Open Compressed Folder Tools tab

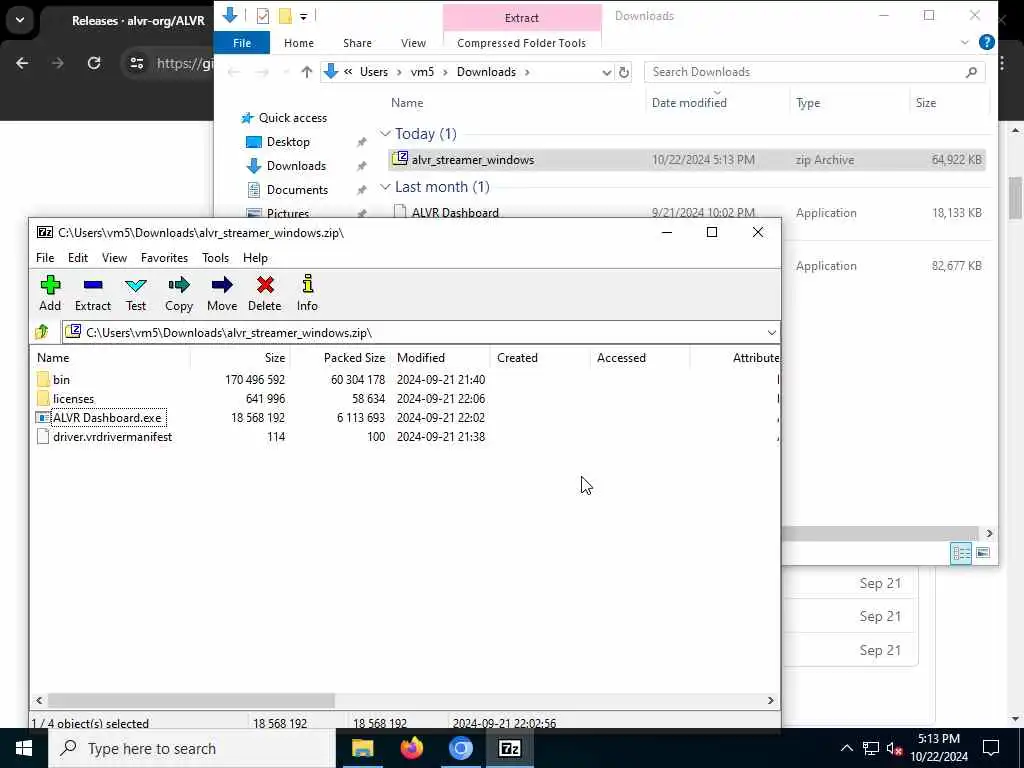tap(521, 43)
